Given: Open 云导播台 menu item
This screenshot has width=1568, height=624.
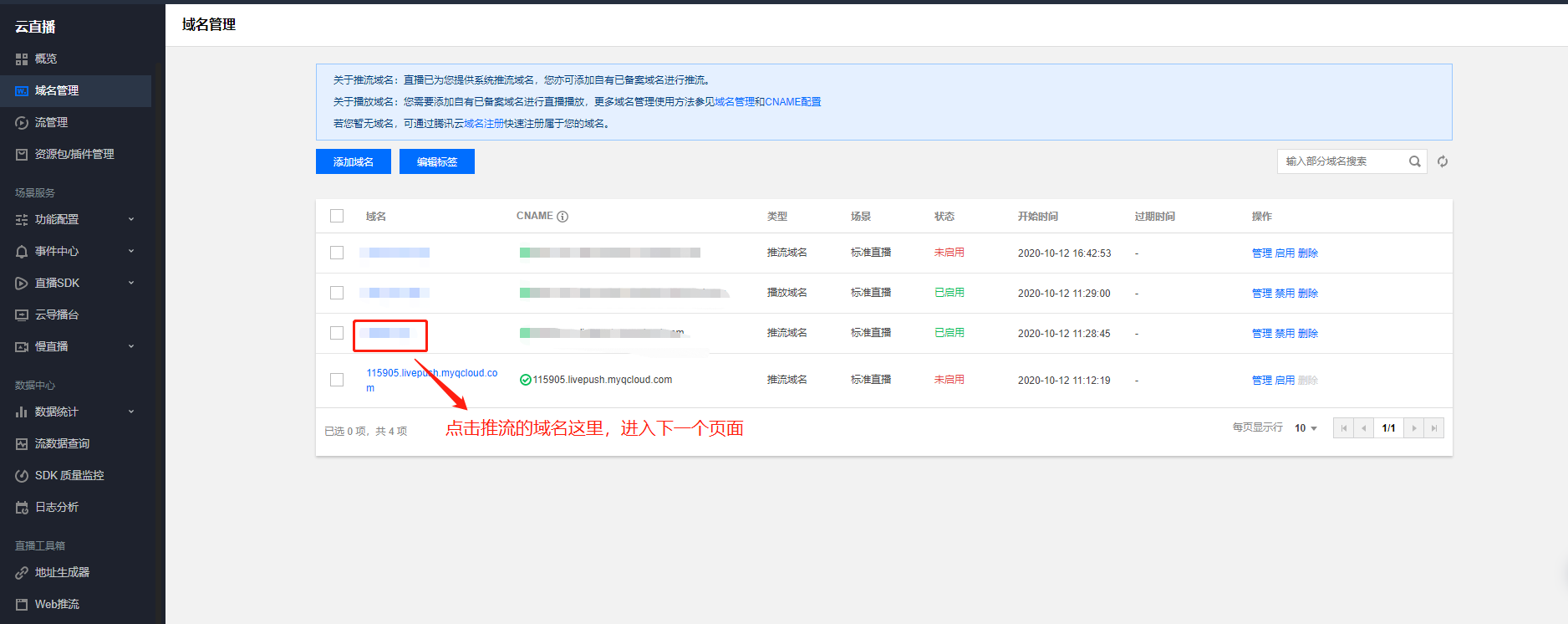Looking at the screenshot, I should (57, 315).
